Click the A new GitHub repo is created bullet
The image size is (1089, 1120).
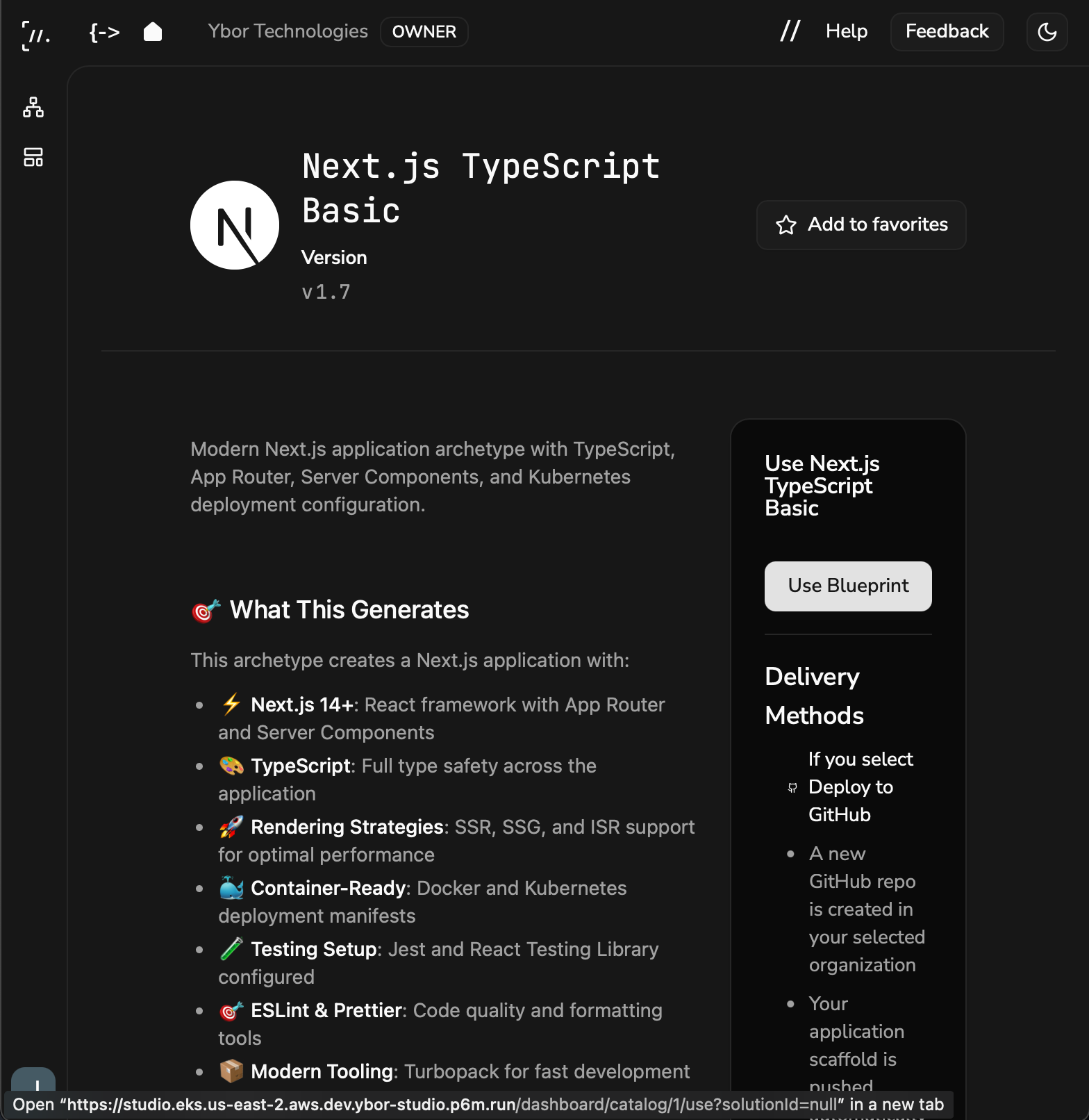tap(867, 909)
